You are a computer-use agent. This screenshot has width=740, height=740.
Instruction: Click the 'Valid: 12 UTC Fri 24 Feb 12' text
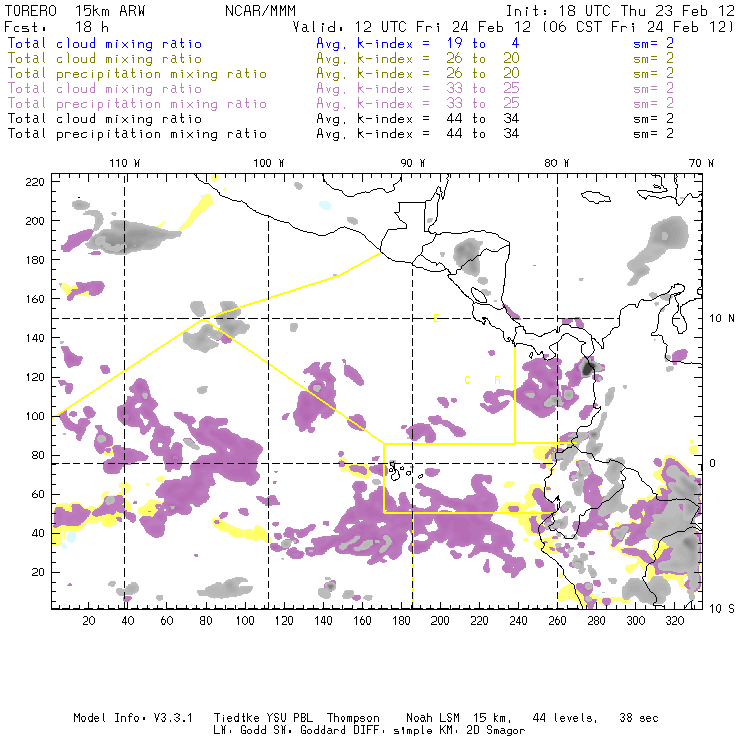pos(412,27)
